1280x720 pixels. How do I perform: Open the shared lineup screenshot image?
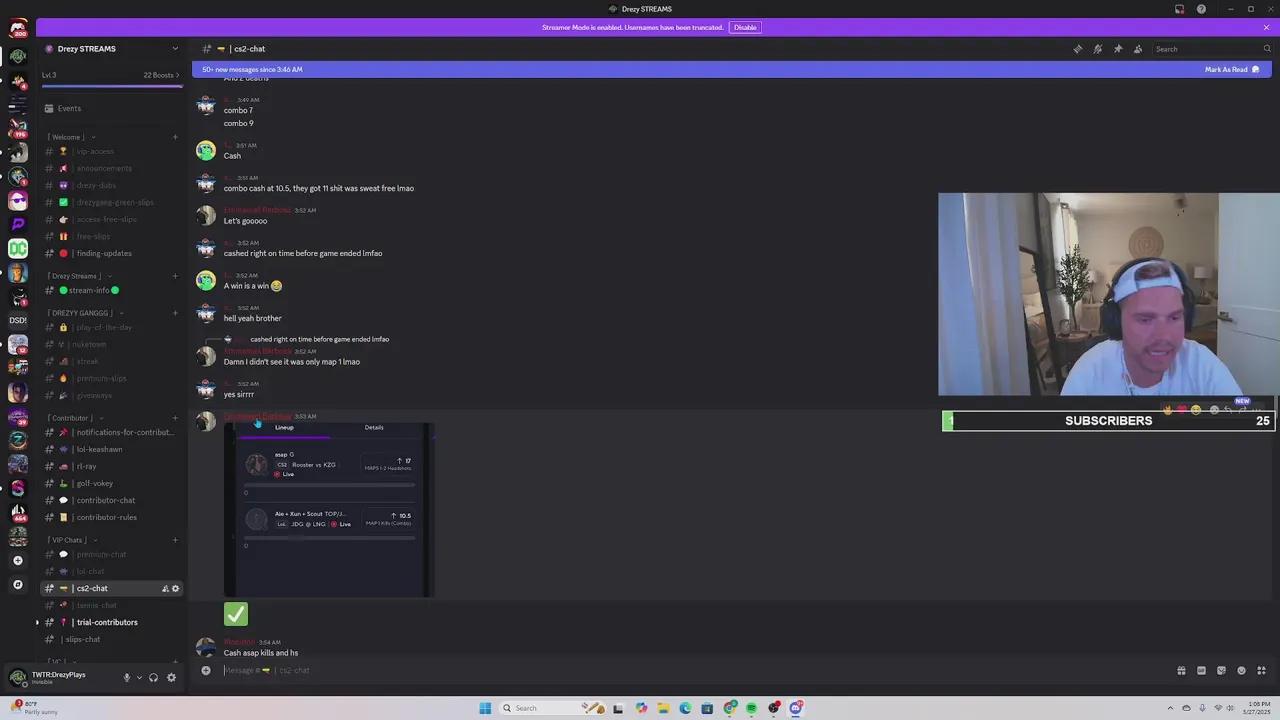[329, 510]
